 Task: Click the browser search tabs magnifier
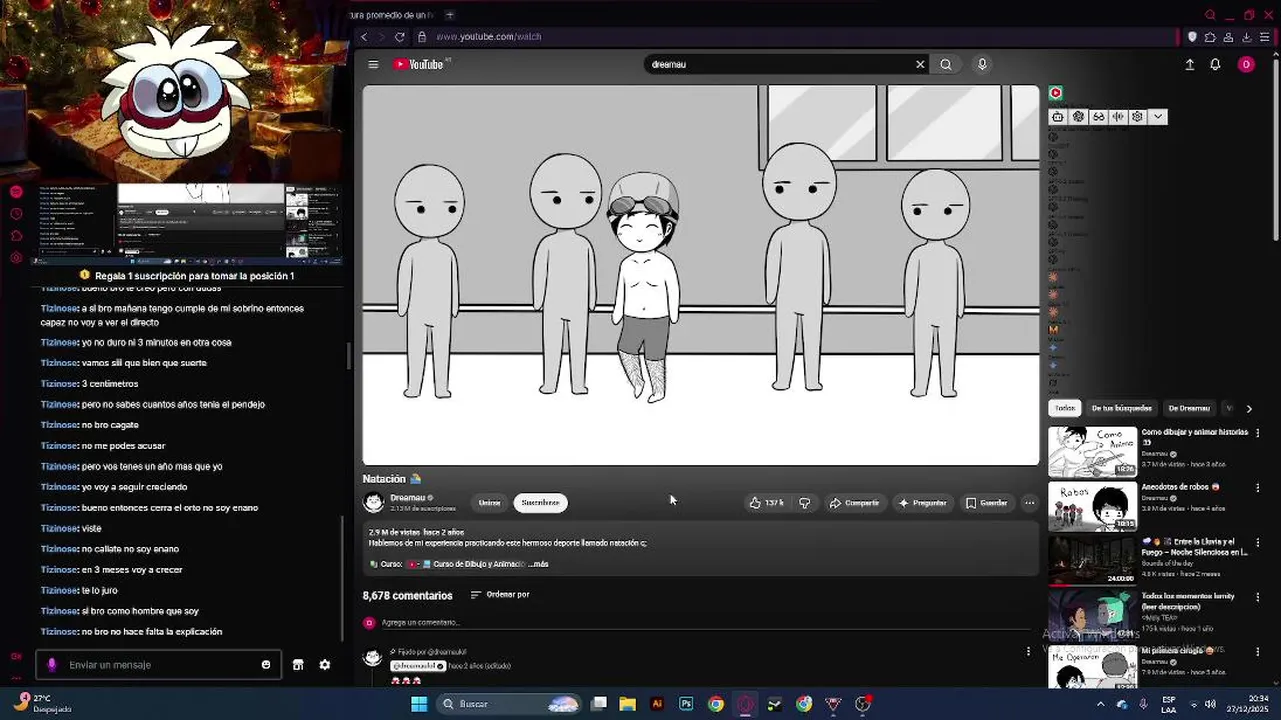click(1210, 15)
